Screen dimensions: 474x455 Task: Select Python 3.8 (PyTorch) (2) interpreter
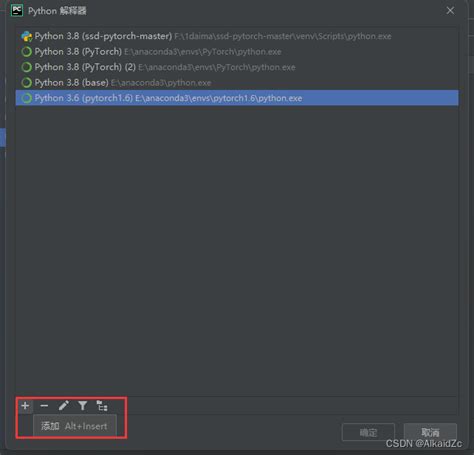(237, 67)
